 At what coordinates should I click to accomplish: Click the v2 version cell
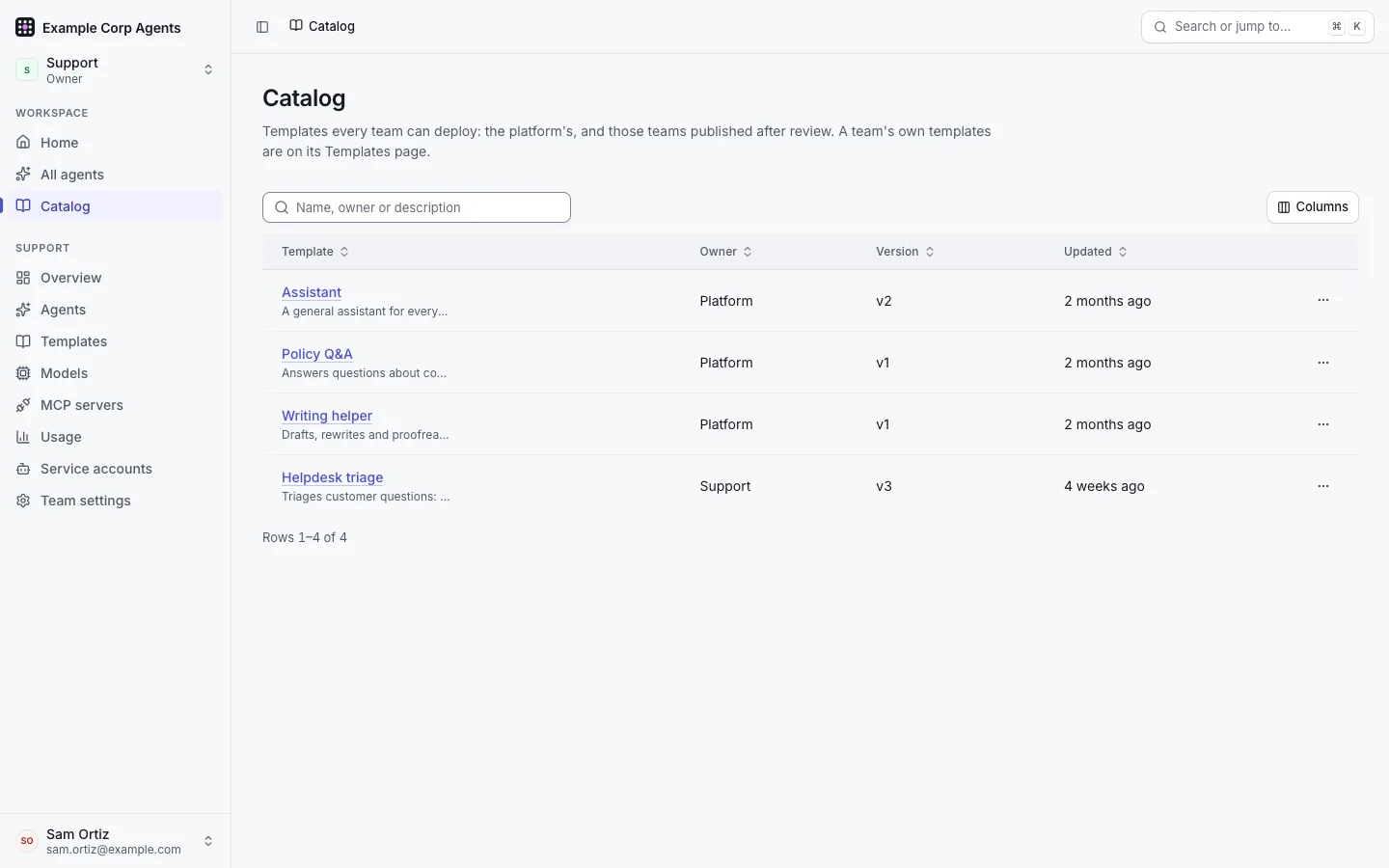click(884, 301)
